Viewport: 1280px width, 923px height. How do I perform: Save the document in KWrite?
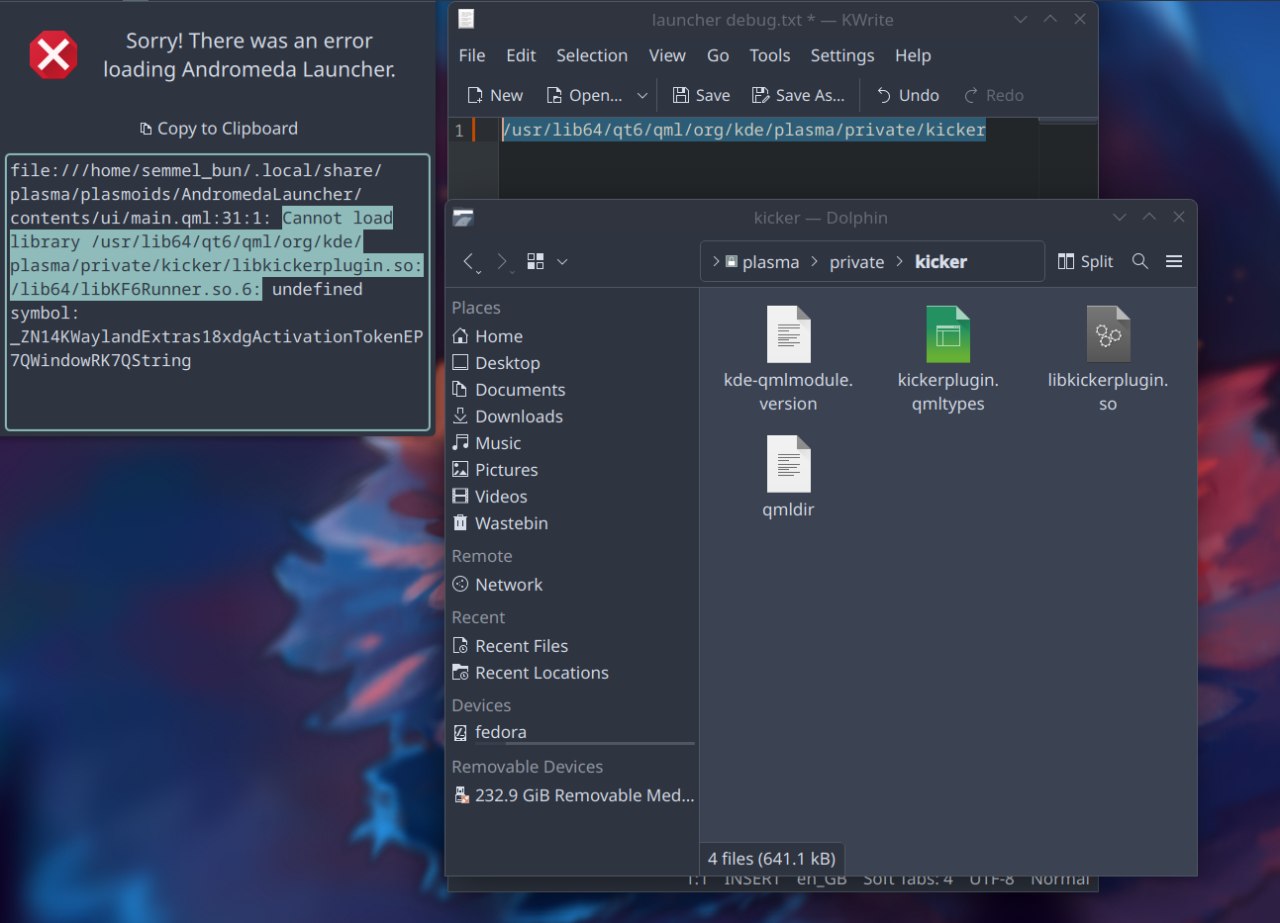[x=701, y=96]
